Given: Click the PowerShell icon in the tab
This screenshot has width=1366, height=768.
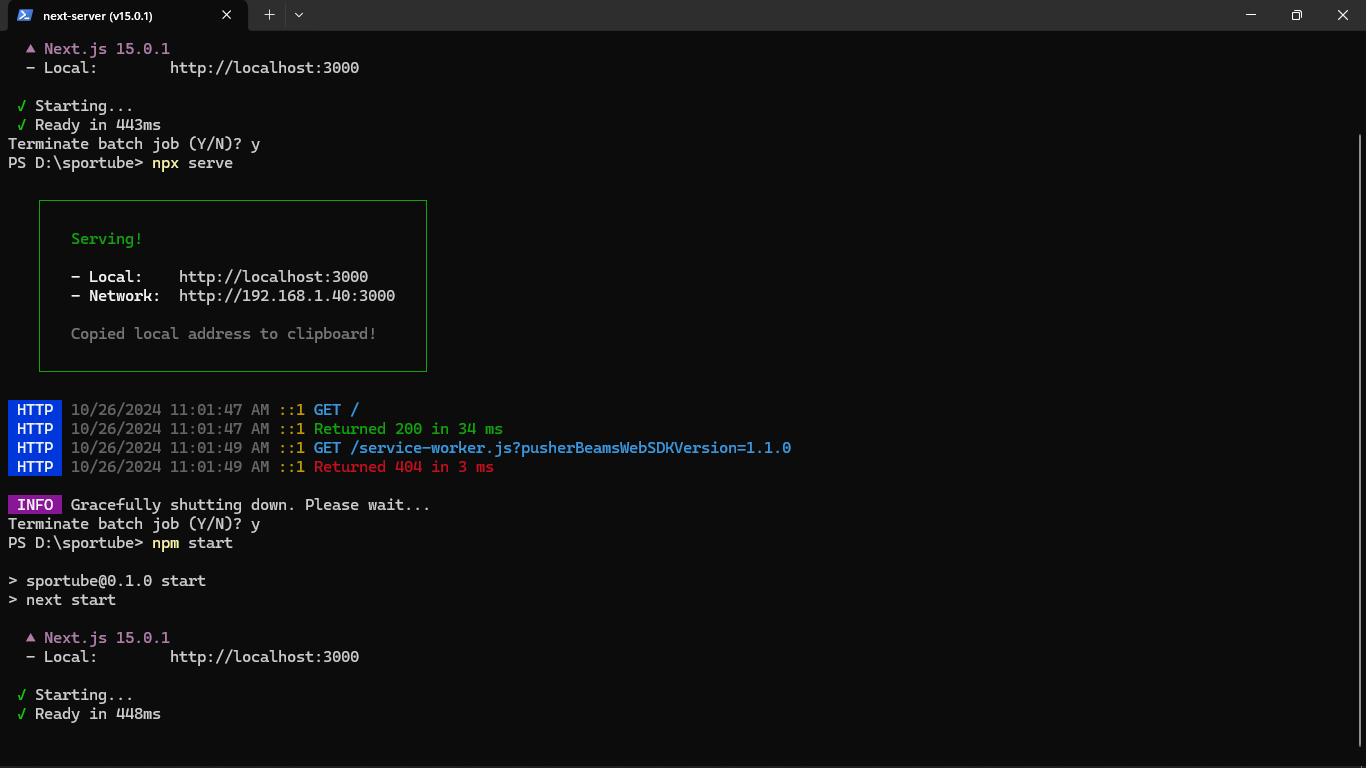Looking at the screenshot, I should point(24,15).
